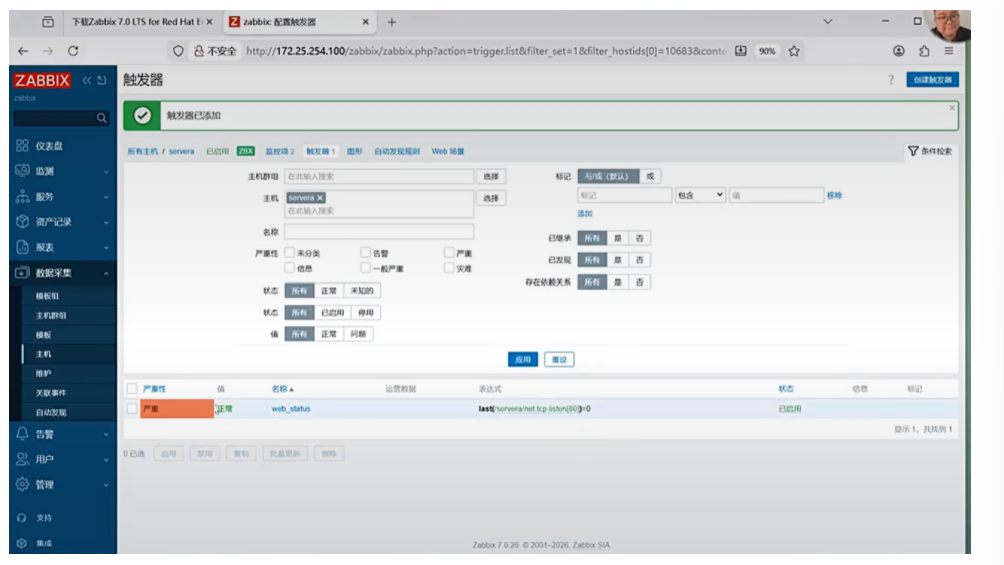Tick the web_status row checkbox
Viewport: 1004px width, 565px height.
[x=132, y=409]
